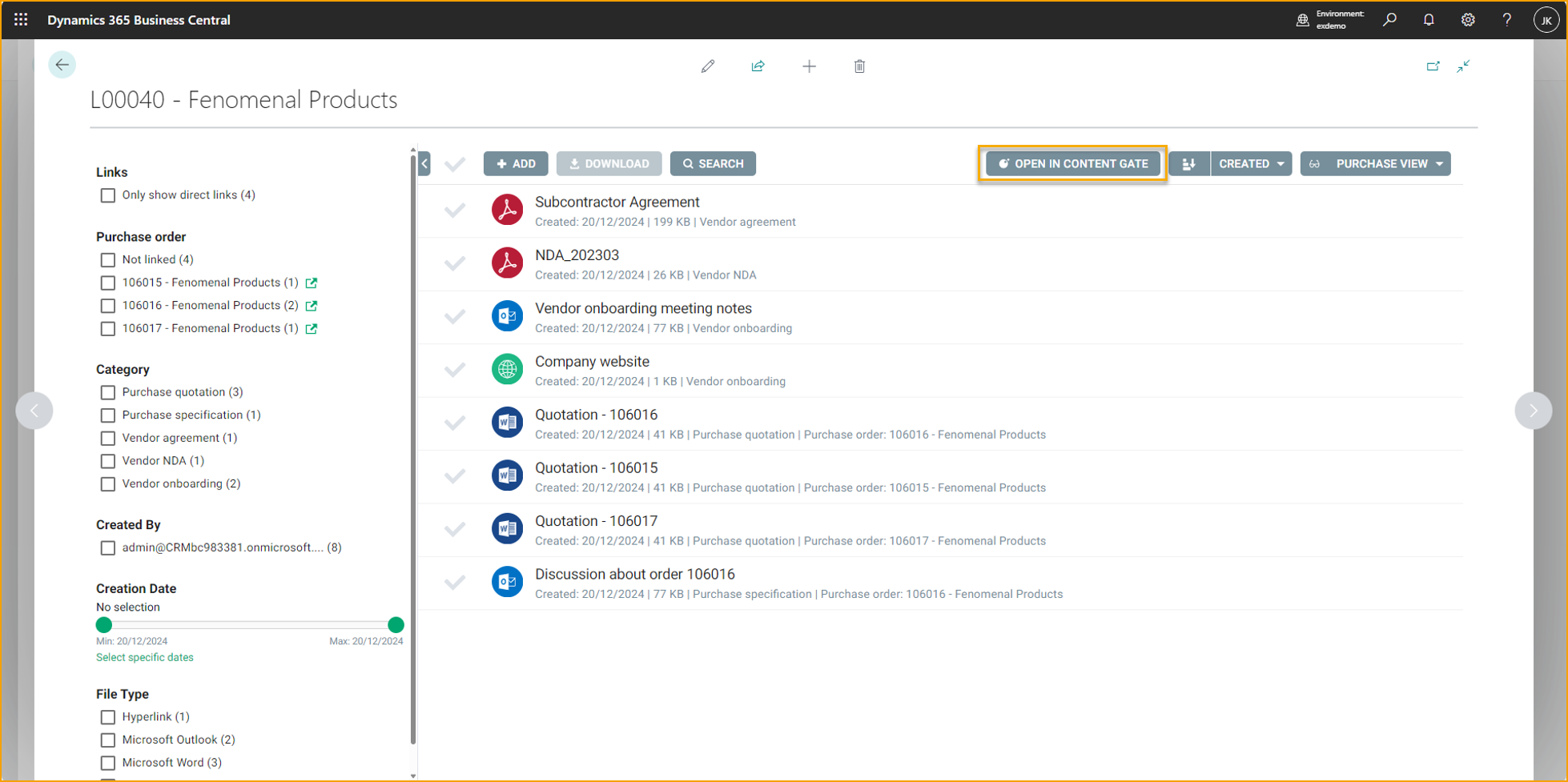This screenshot has width=1568, height=782.
Task: Click the share icon in top toolbar
Action: click(758, 66)
